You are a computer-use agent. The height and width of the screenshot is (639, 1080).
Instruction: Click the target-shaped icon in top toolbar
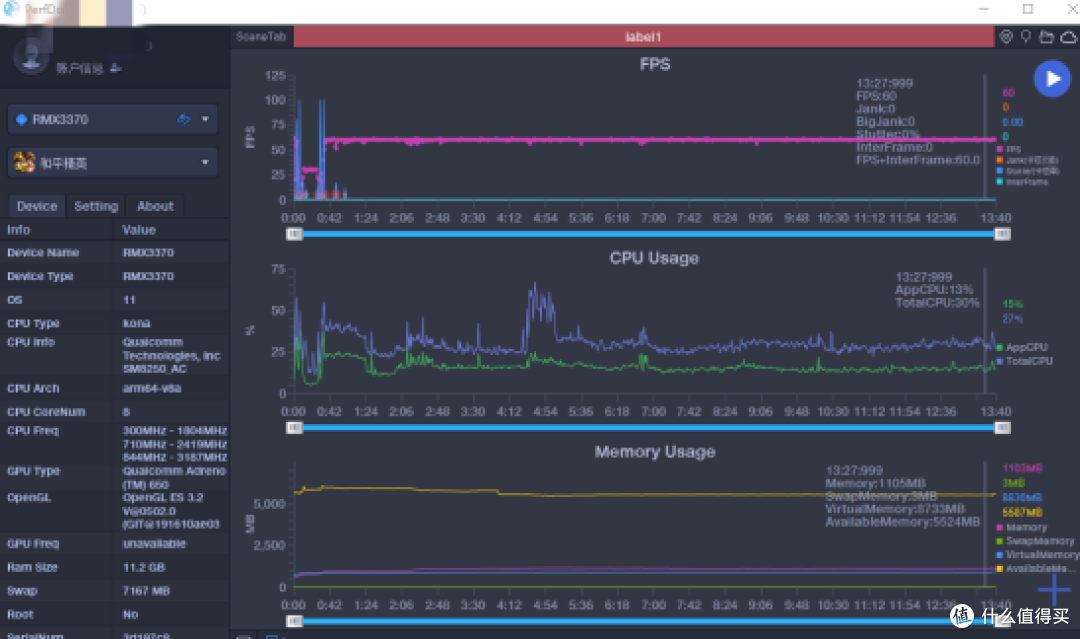pos(1006,36)
